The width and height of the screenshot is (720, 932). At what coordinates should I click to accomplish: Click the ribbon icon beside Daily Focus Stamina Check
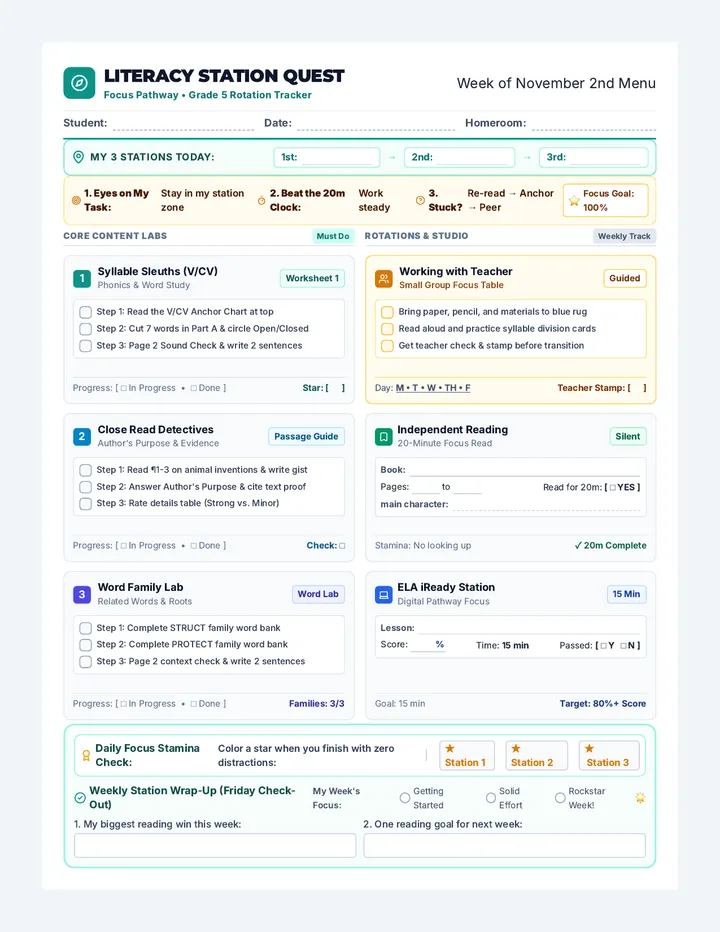pos(86,755)
